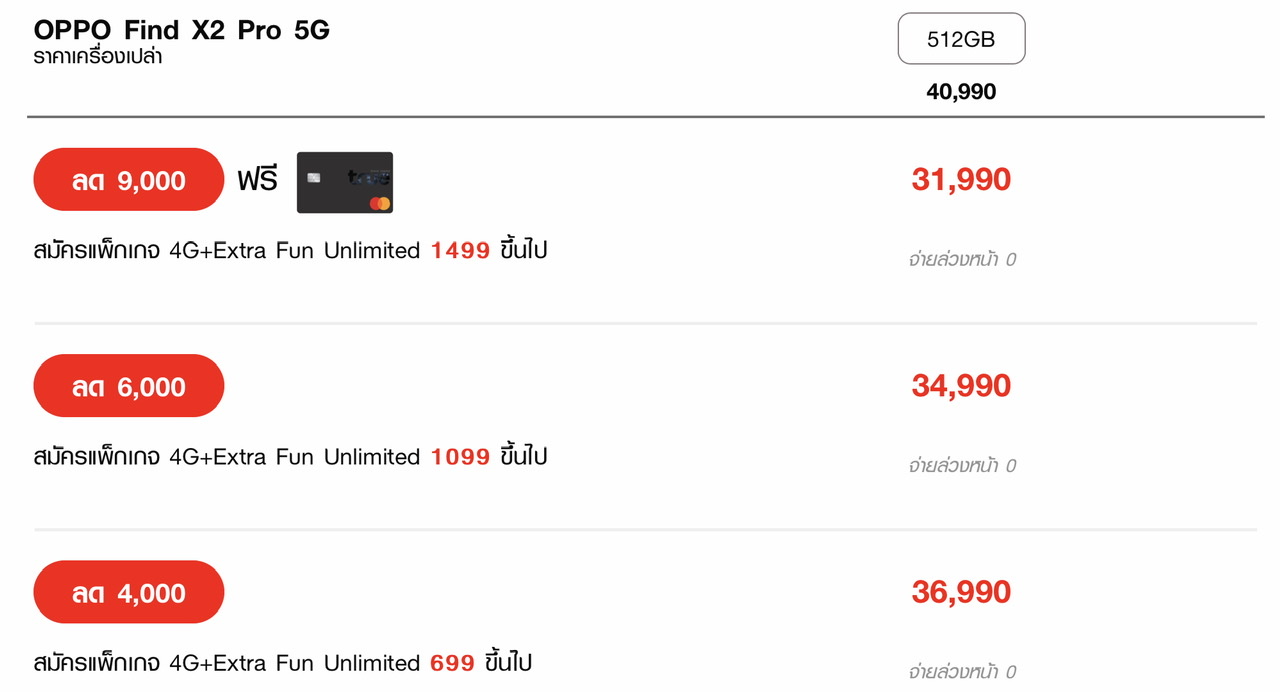Open the free Mastercard card image
Viewport: 1280px width, 692px height.
[345, 182]
